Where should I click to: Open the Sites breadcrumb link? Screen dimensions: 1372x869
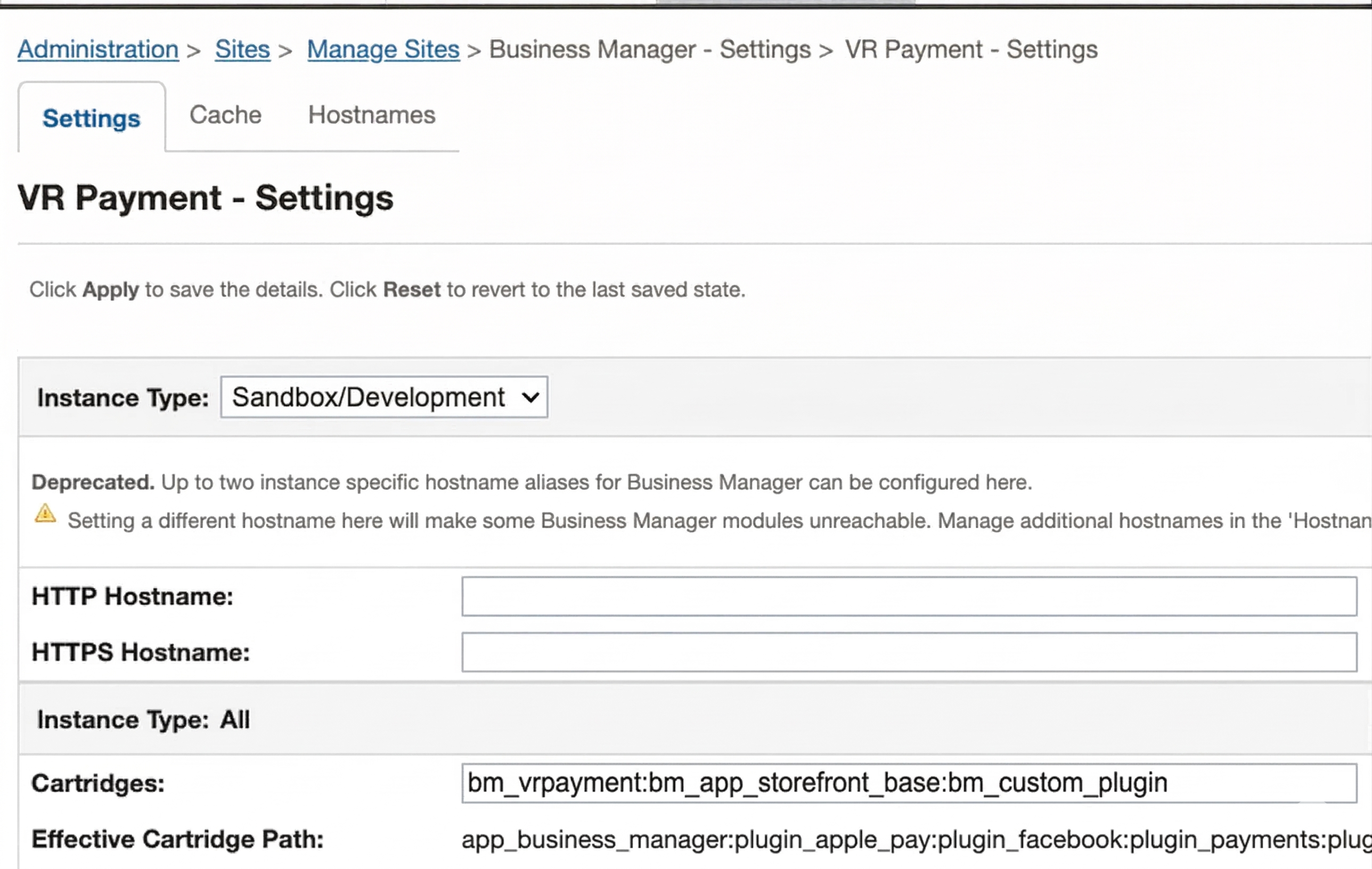[242, 50]
